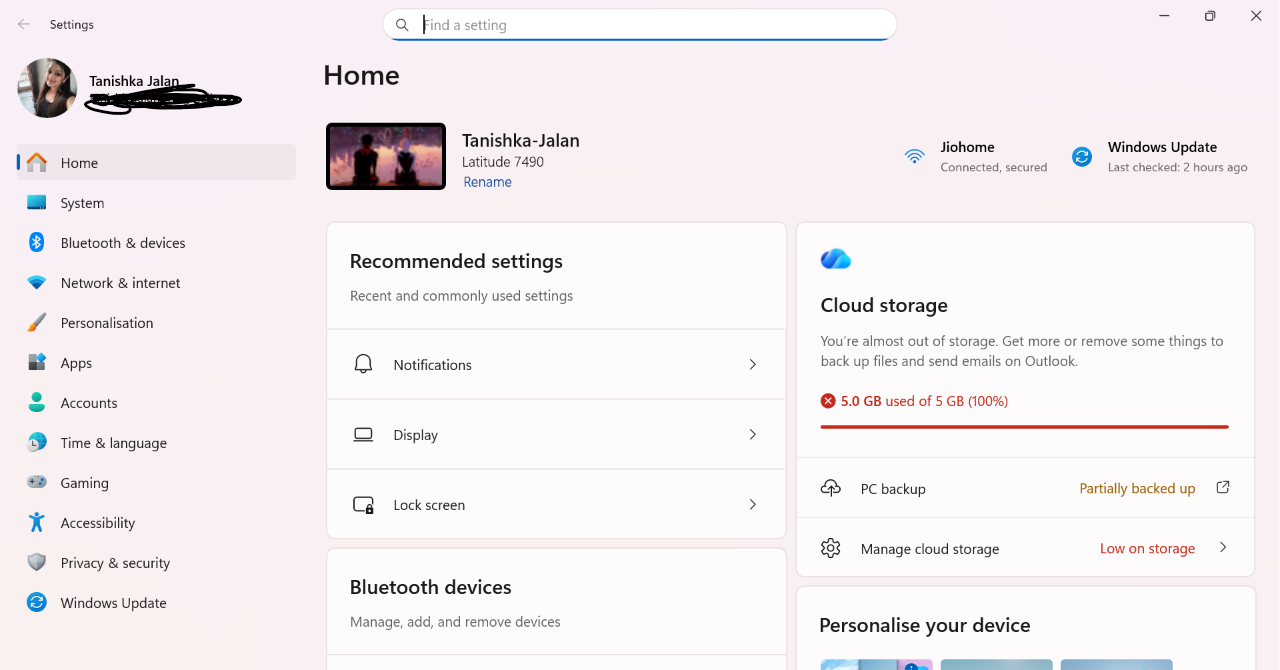Open the Apps label in sidebar
The height and width of the screenshot is (670, 1280).
tap(76, 363)
